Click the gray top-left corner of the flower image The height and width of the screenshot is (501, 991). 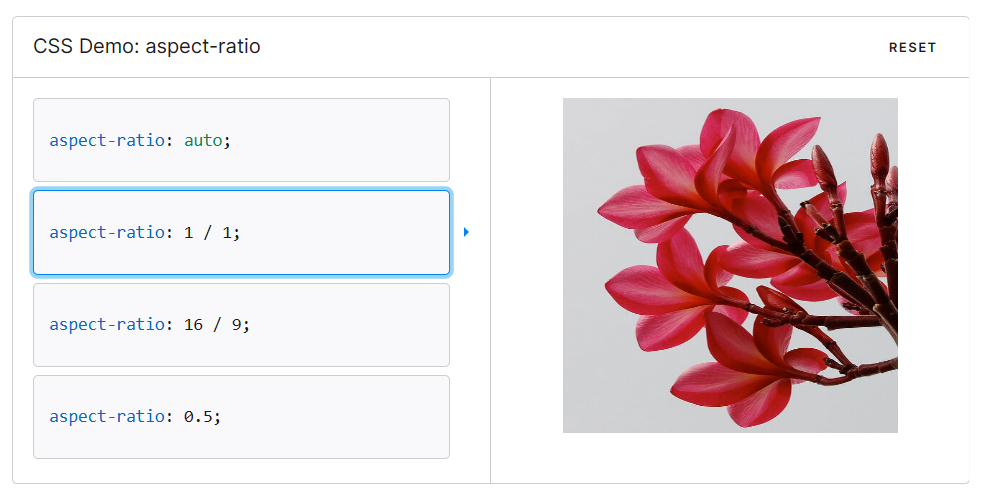click(x=580, y=113)
